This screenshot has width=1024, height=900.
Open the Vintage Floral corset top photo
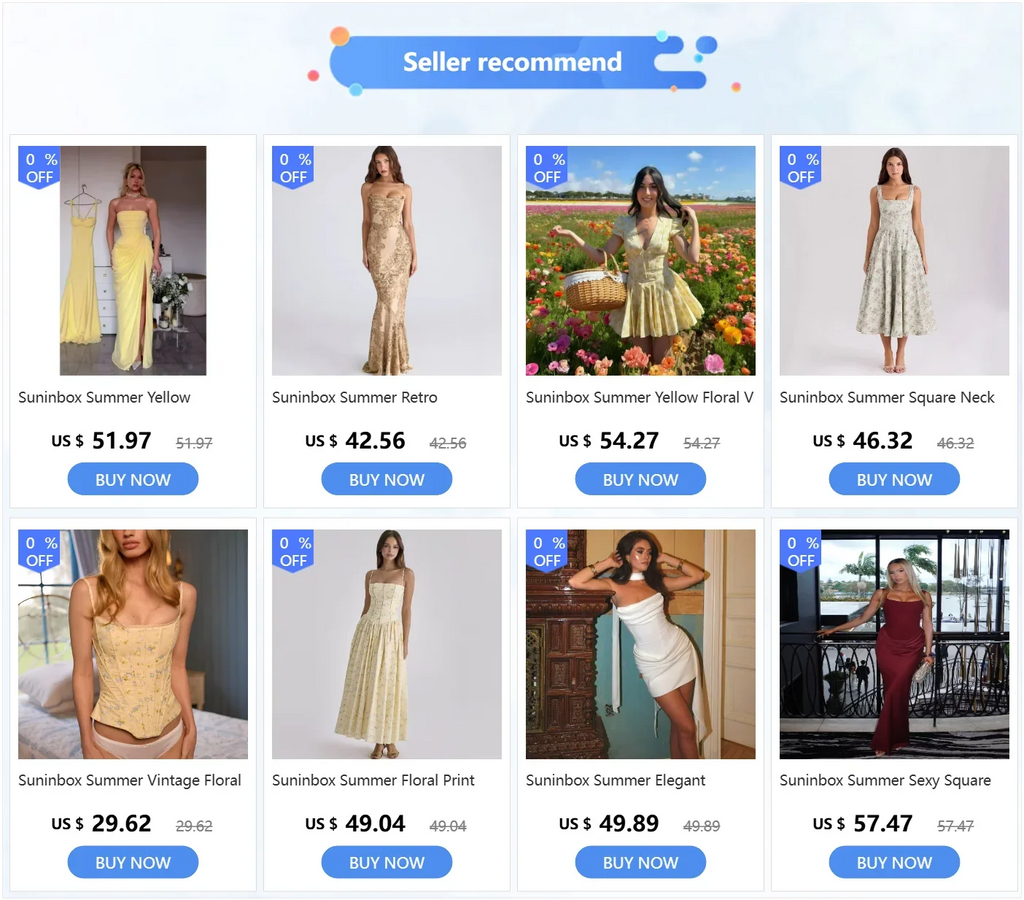[133, 644]
